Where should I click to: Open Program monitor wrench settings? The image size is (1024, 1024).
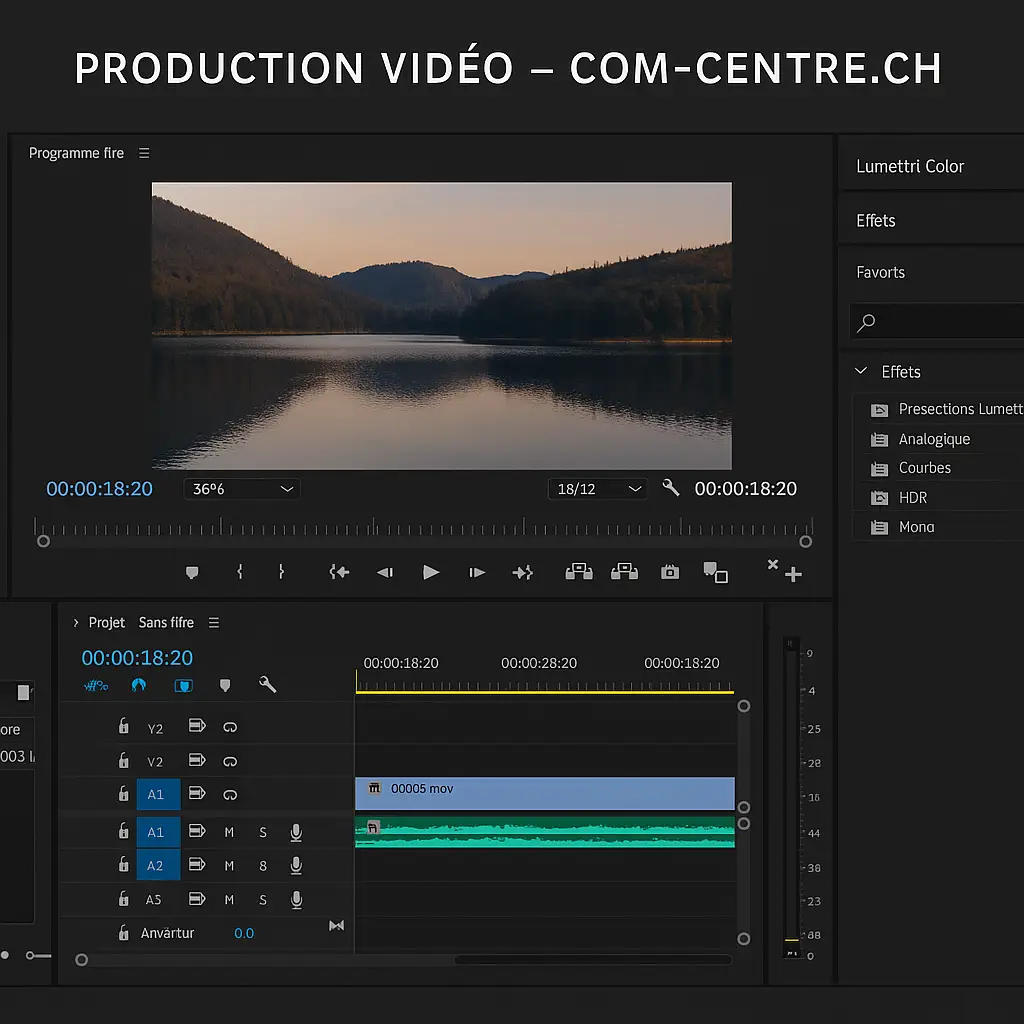coord(670,488)
